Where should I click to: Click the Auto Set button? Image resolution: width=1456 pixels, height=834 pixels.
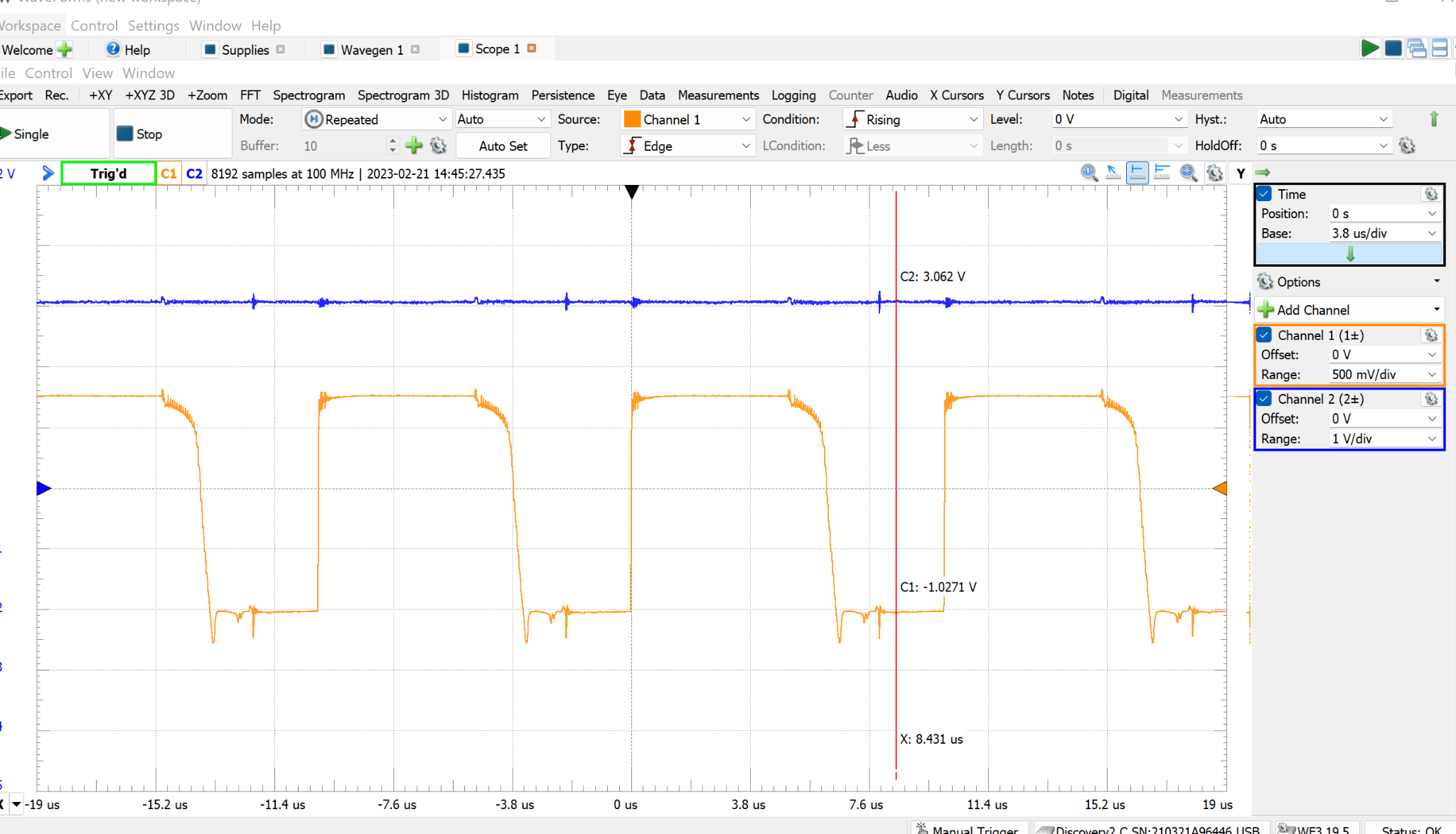(503, 146)
